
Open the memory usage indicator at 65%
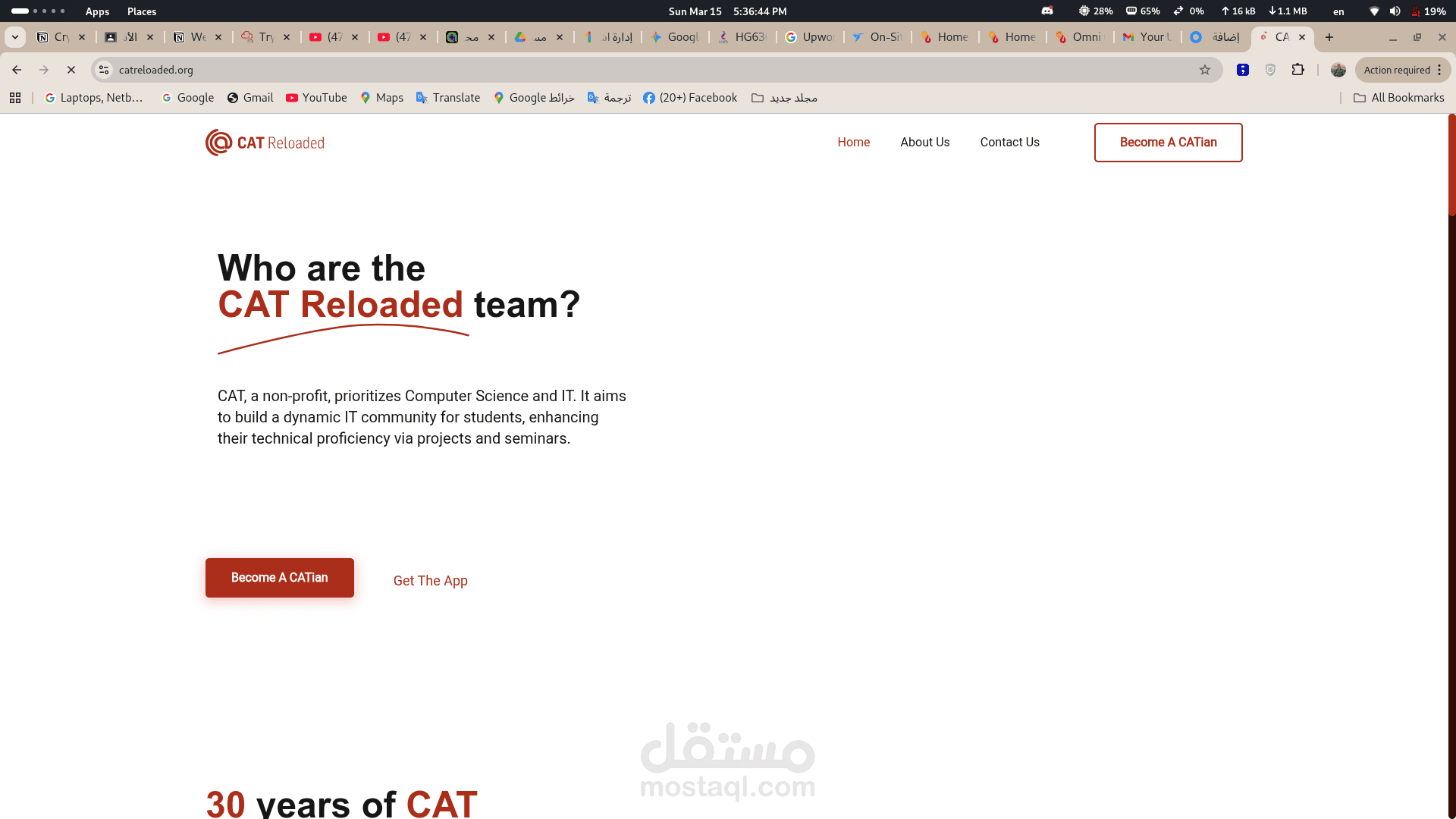(x=1143, y=11)
